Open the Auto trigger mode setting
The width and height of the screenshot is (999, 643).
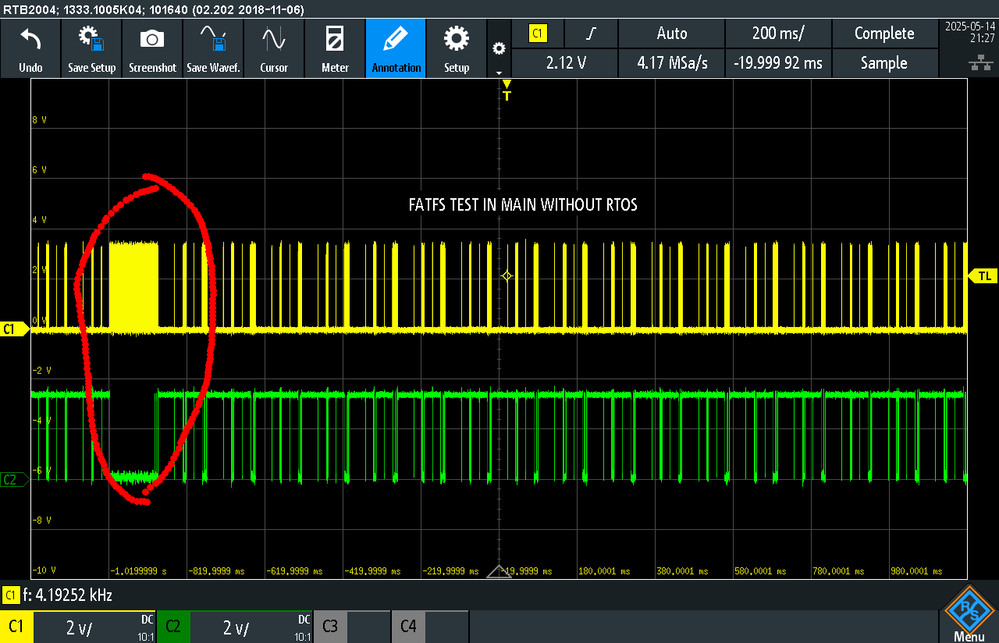[672, 33]
